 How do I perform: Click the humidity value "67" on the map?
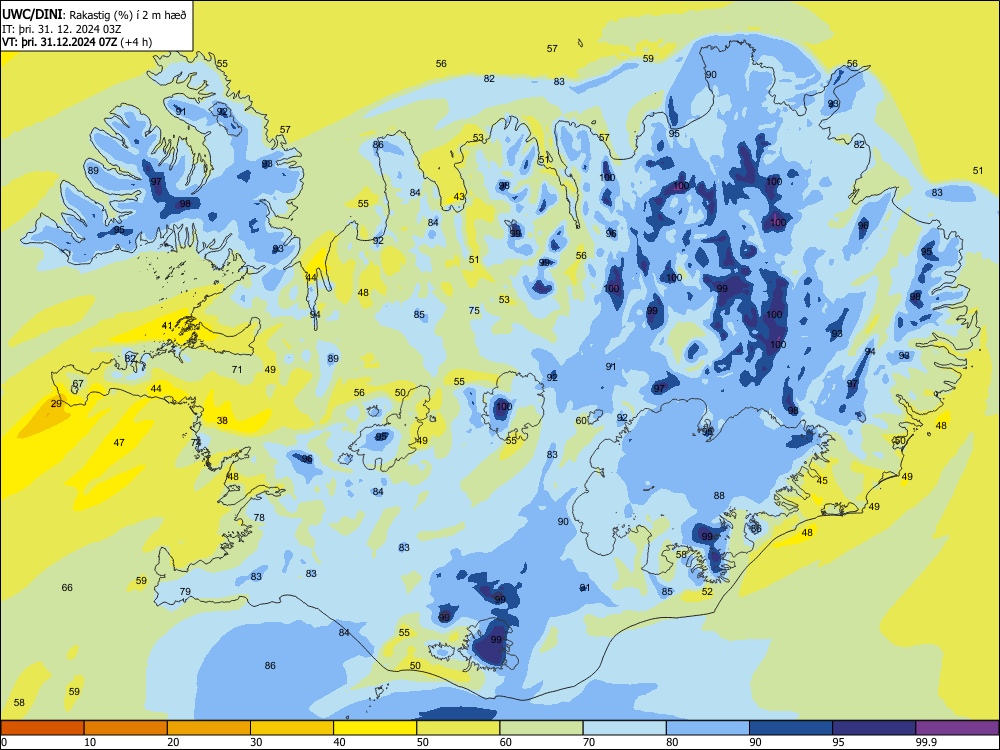pyautogui.click(x=78, y=383)
